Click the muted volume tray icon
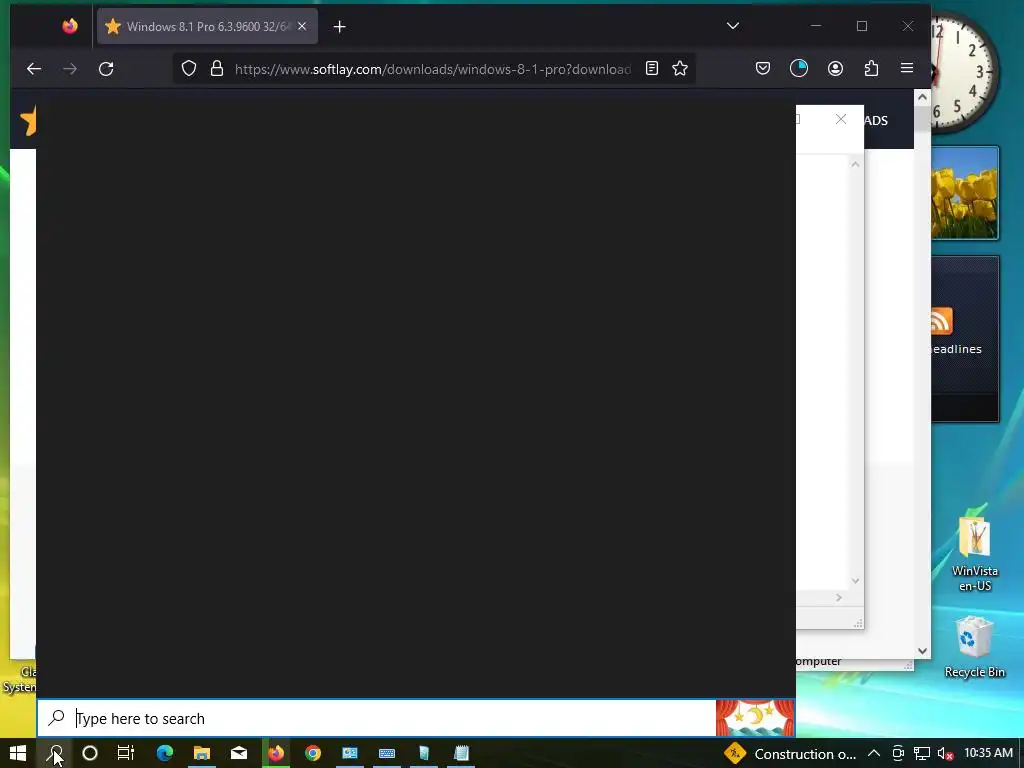 945,754
